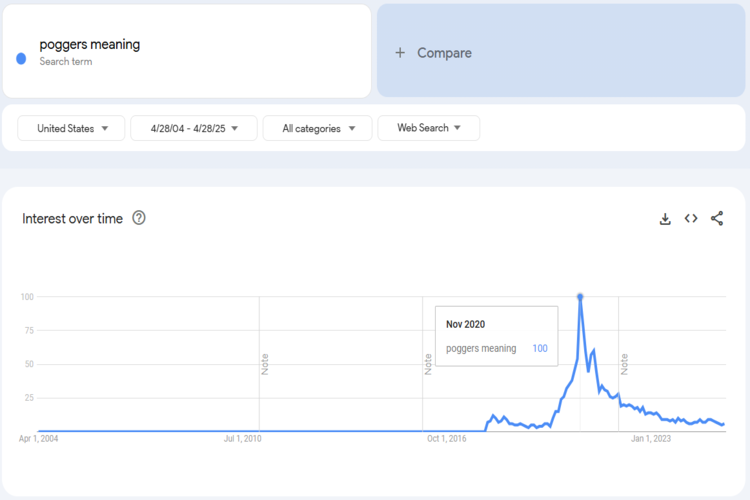Click the Nov 2020 peak data point
This screenshot has height=500, width=750.
pyautogui.click(x=580, y=297)
